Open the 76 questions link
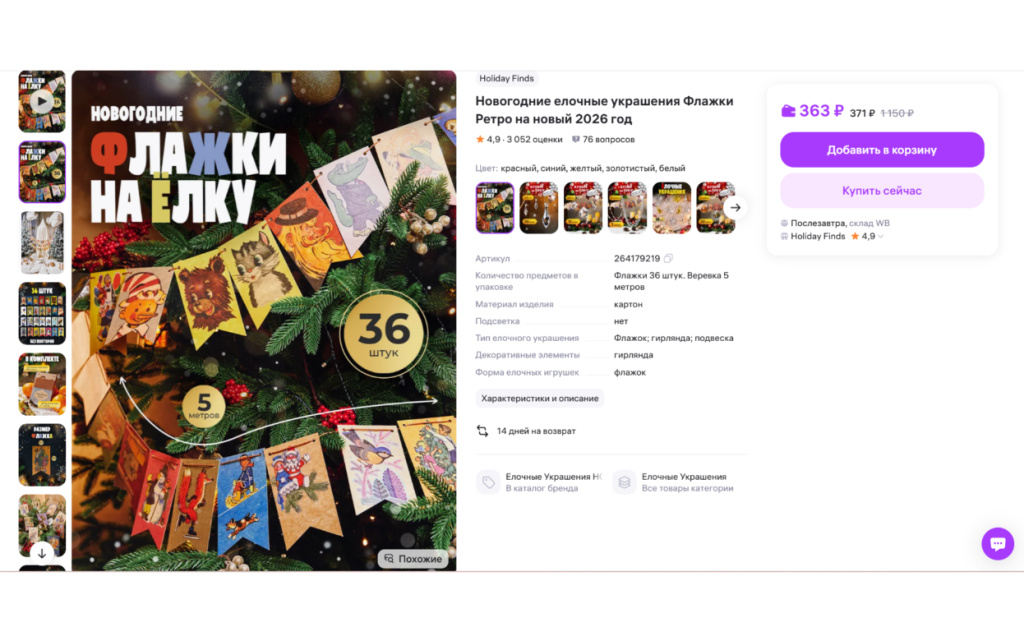The width and height of the screenshot is (1024, 641). point(603,139)
